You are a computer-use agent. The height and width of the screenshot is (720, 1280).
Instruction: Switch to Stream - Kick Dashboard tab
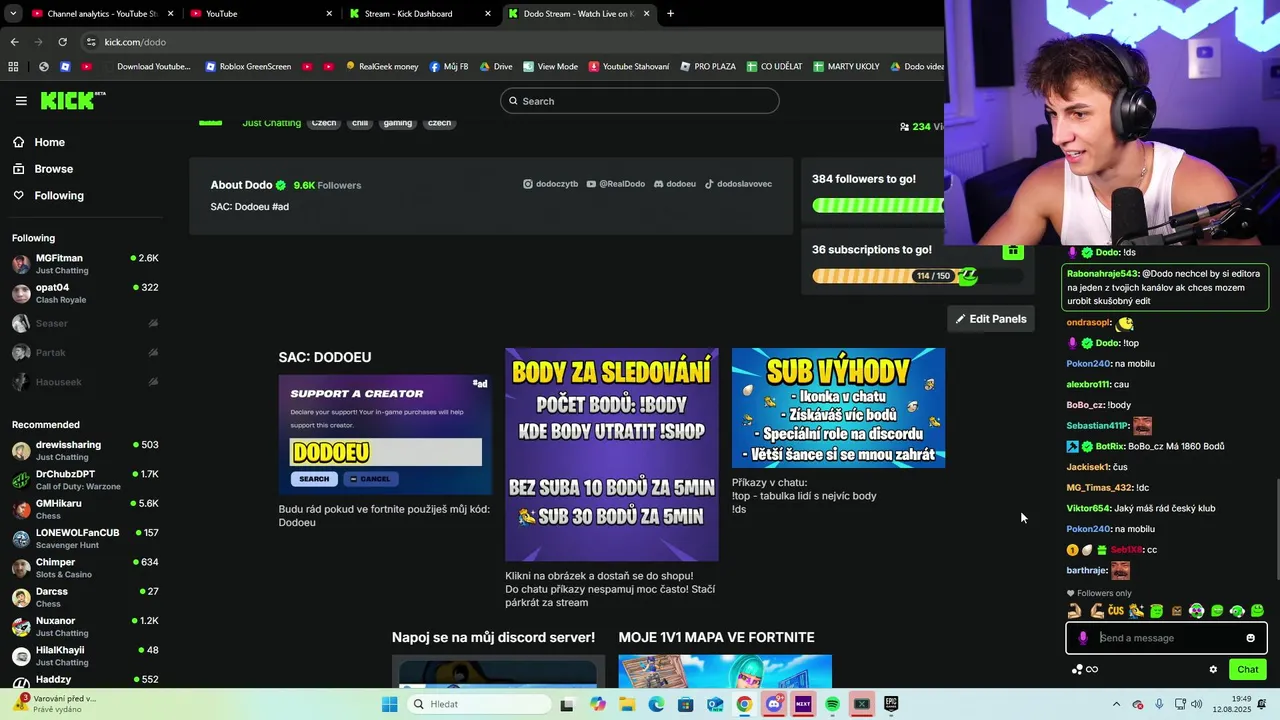pyautogui.click(x=420, y=14)
